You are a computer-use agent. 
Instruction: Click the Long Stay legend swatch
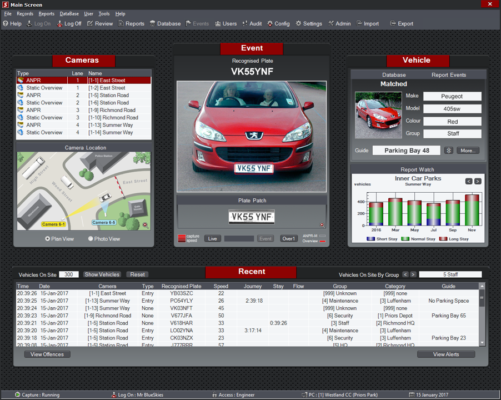pos(443,239)
